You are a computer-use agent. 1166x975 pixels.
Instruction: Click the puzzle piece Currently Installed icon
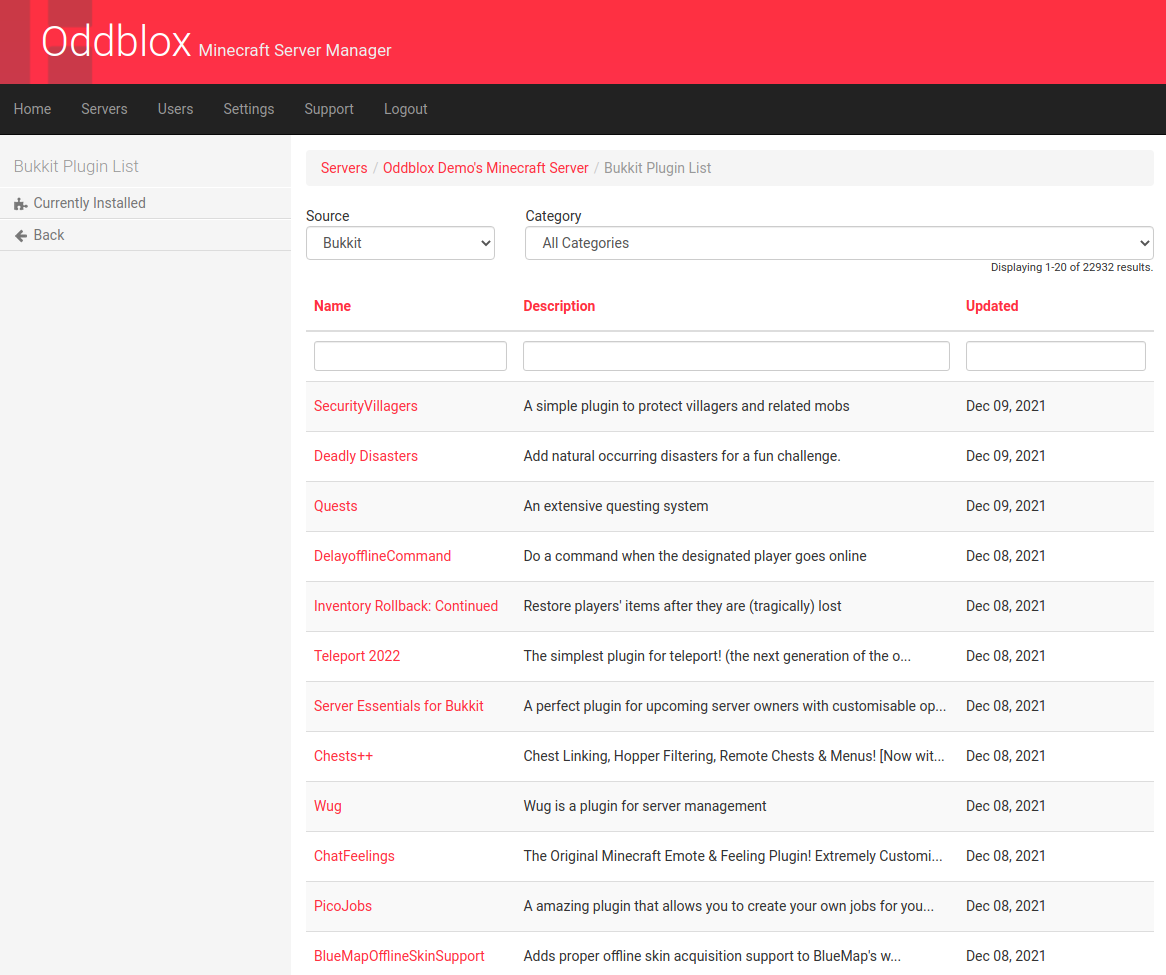(20, 204)
